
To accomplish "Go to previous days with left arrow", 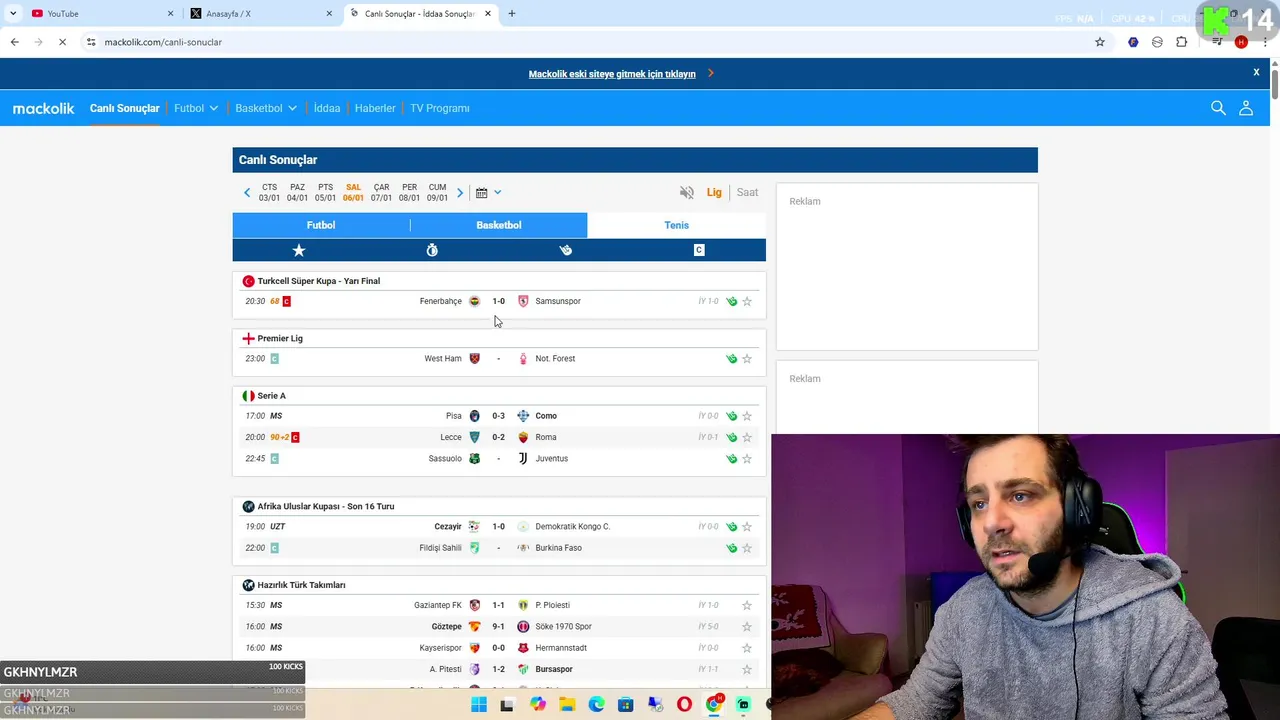I will 247,193.
